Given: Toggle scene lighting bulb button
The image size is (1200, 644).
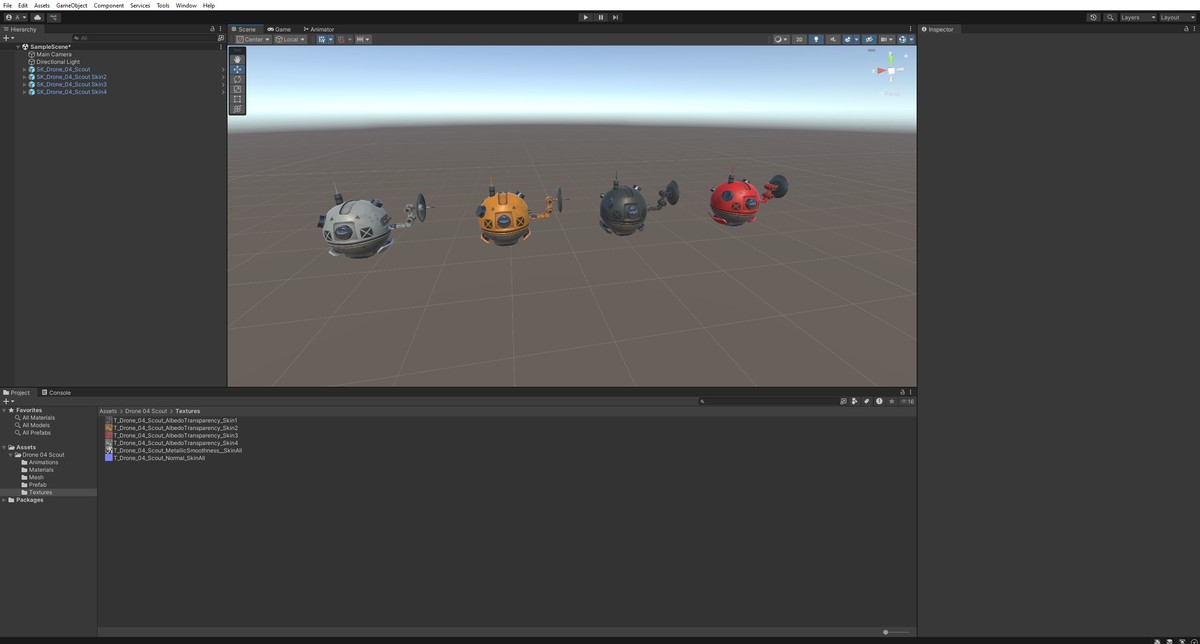Looking at the screenshot, I should tap(816, 39).
